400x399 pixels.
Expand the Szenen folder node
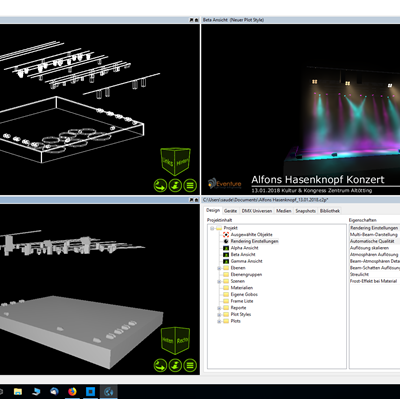219,281
